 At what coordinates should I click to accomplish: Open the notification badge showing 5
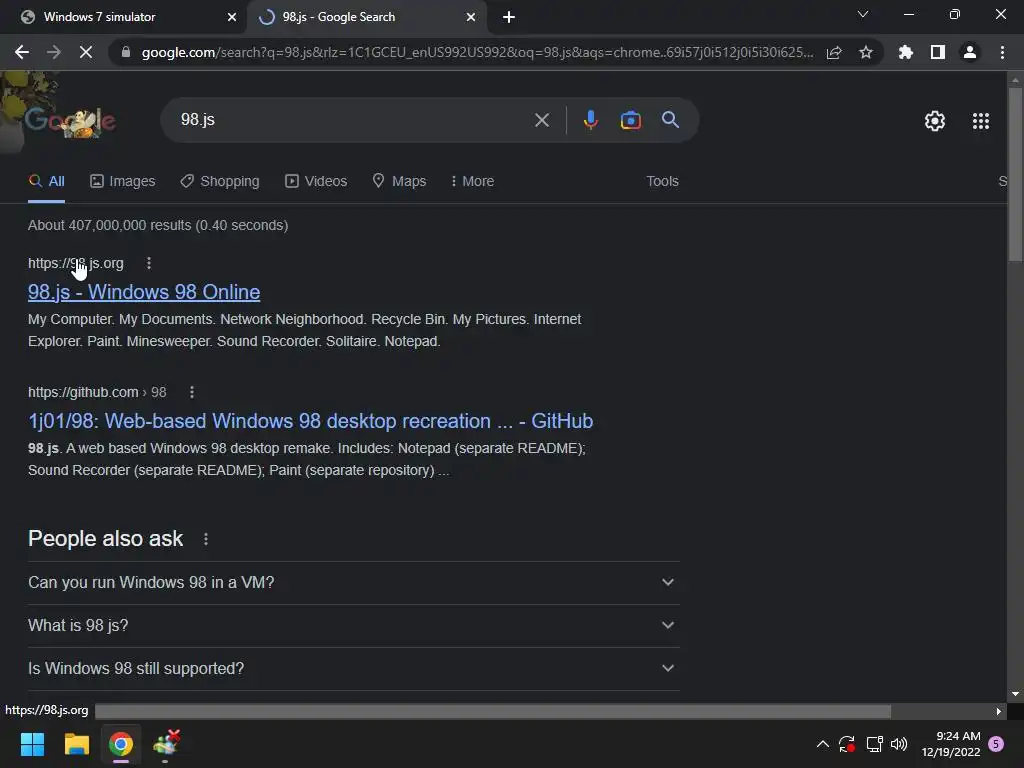[x=996, y=744]
